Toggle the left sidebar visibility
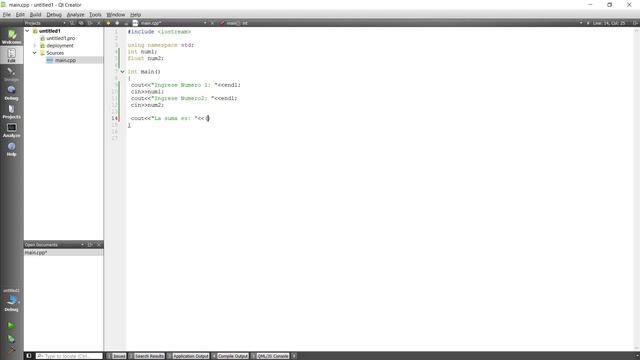Viewport: 640px width, 360px height. pyautogui.click(x=29, y=356)
